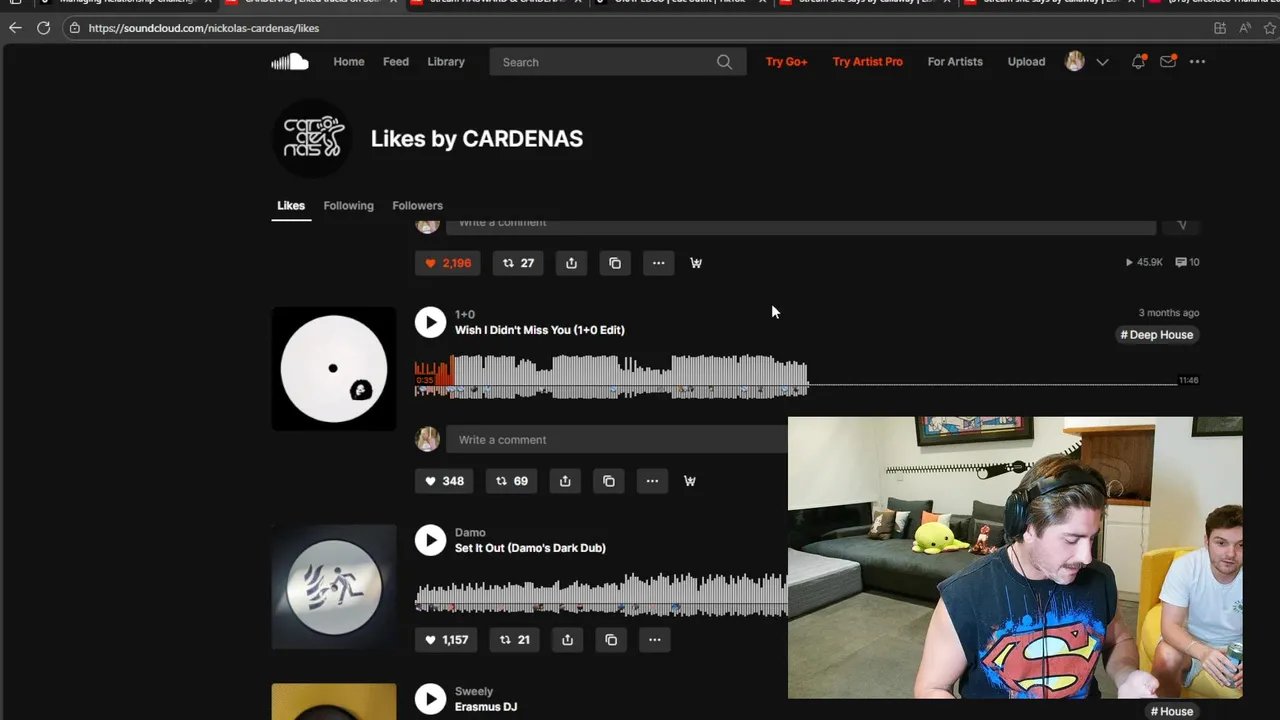
Task: Like the track with 1,157 likes
Action: coord(446,640)
